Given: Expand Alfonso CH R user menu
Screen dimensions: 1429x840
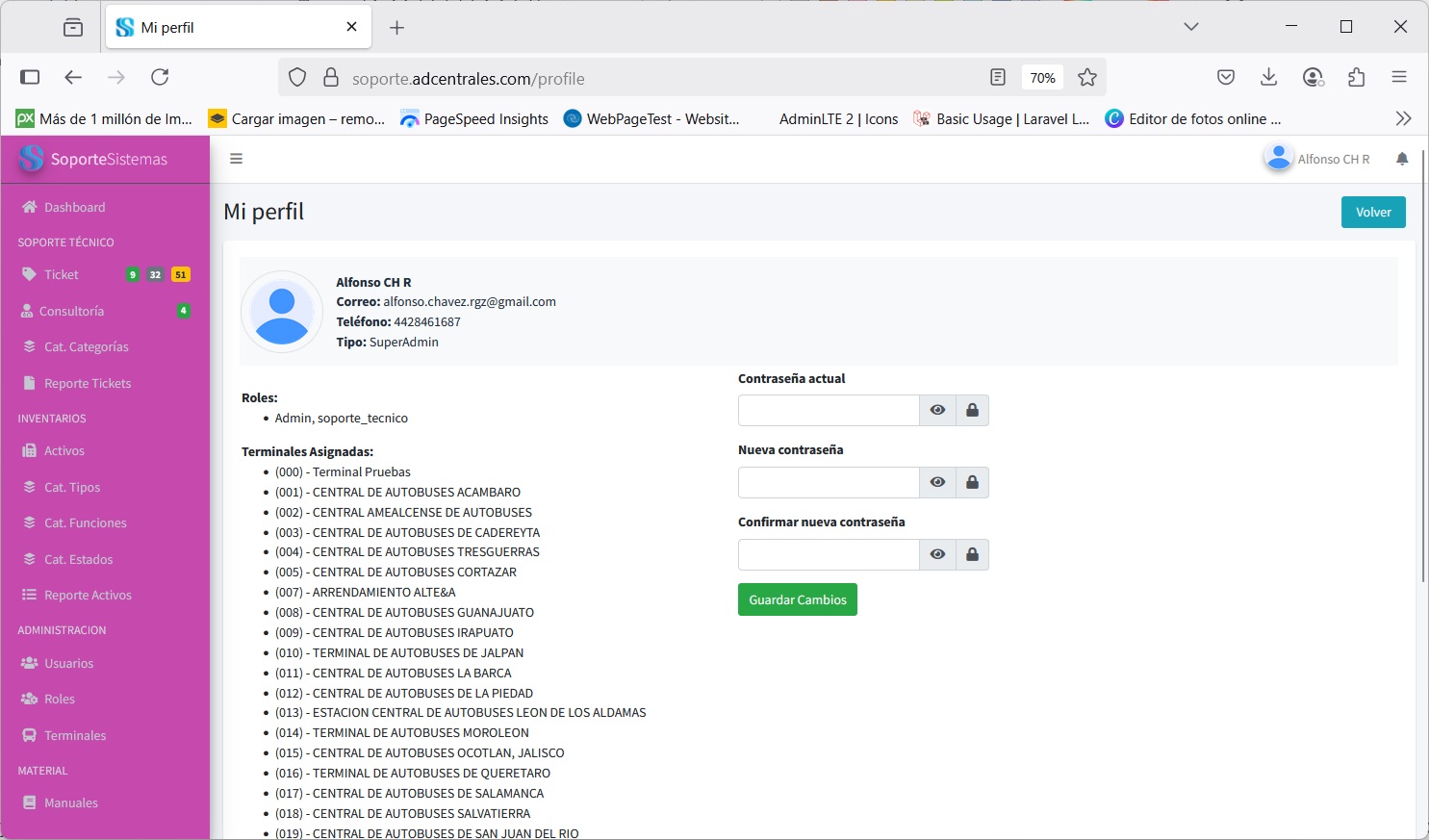Looking at the screenshot, I should coord(1317,159).
